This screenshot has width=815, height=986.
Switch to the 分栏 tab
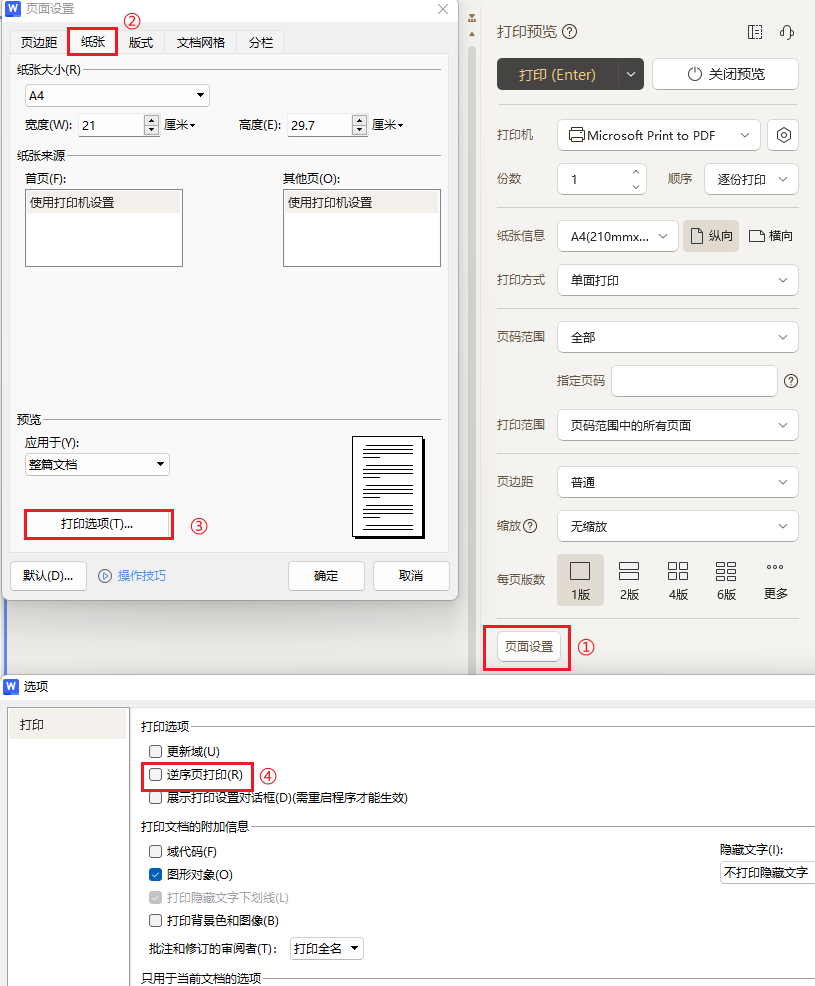coord(260,42)
